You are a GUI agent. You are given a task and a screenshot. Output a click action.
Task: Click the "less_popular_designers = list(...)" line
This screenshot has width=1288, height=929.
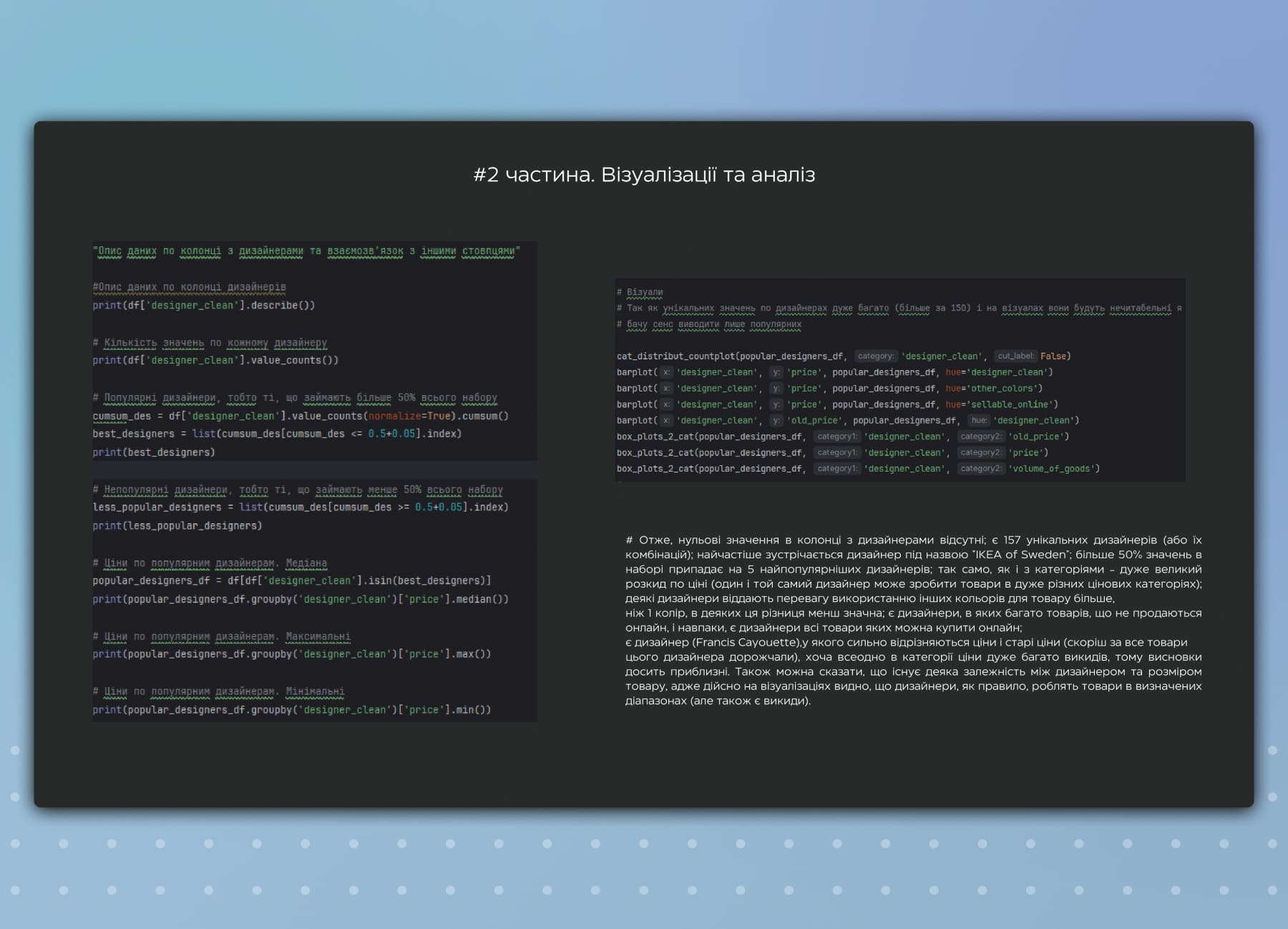301,507
